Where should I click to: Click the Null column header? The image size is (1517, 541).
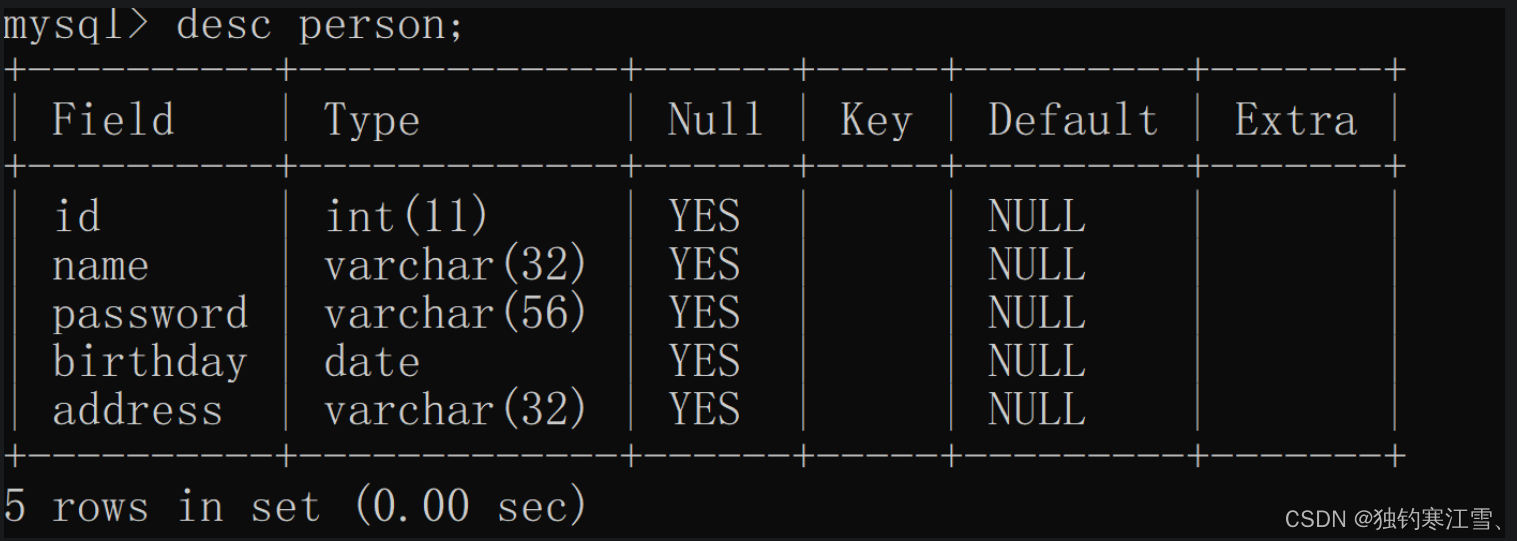715,120
